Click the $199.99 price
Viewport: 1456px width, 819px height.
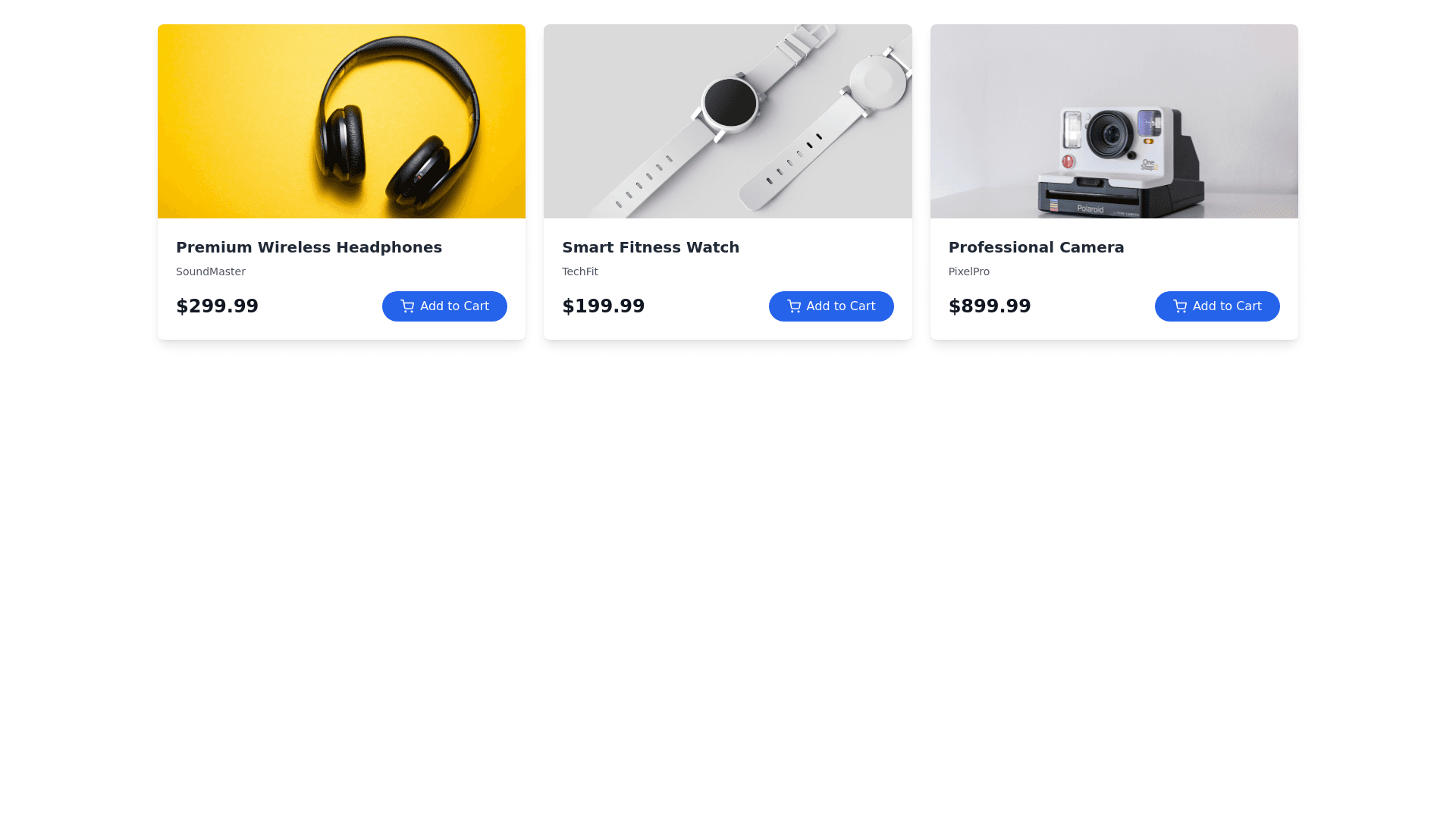604,306
